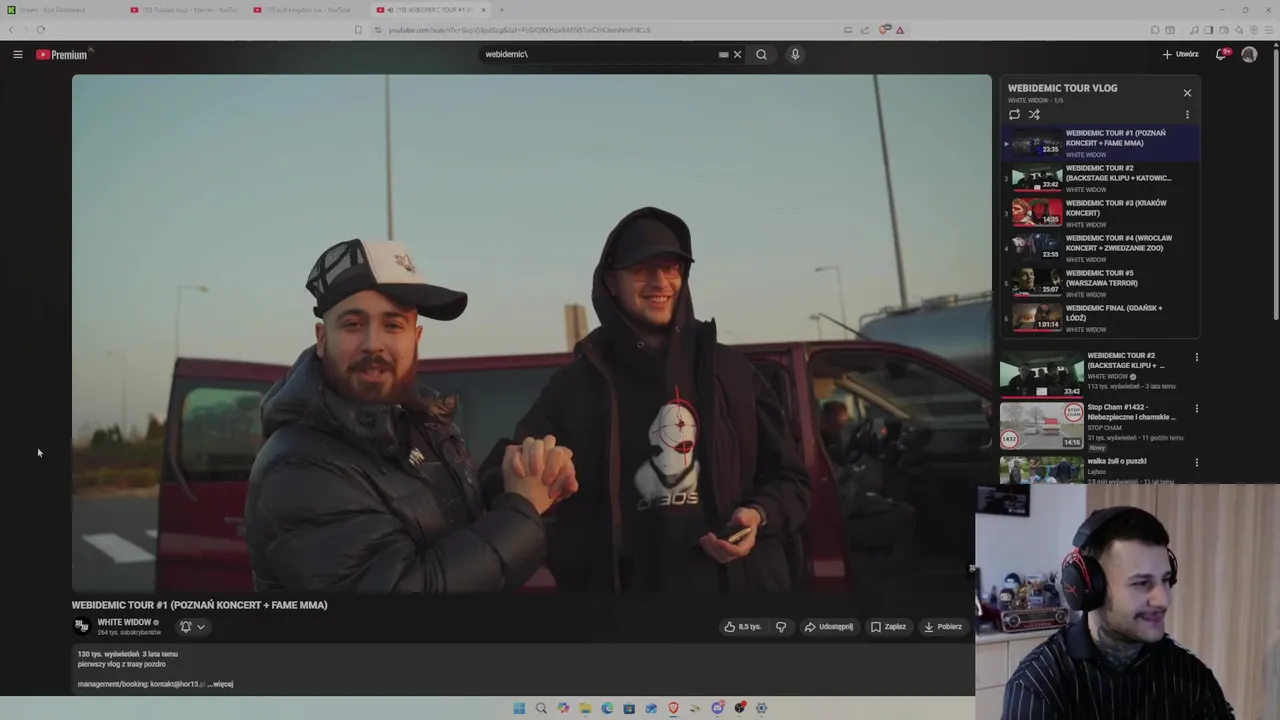Image resolution: width=1280 pixels, height=720 pixels.
Task: Open options for the Stop Cham #1432 video
Action: (1196, 409)
